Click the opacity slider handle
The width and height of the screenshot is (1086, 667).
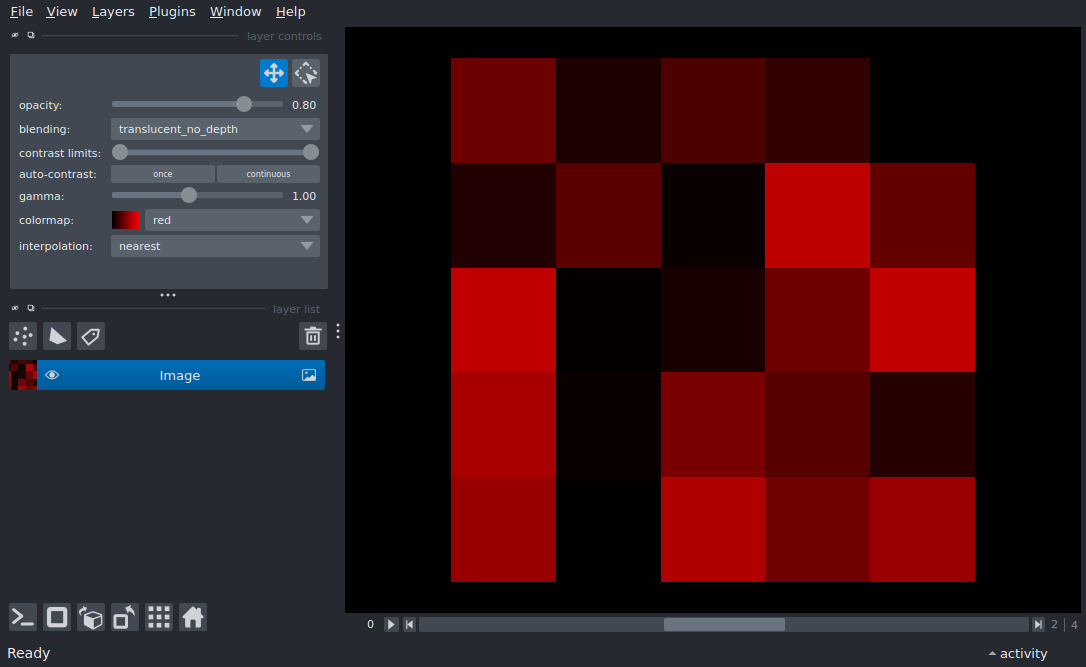point(244,105)
